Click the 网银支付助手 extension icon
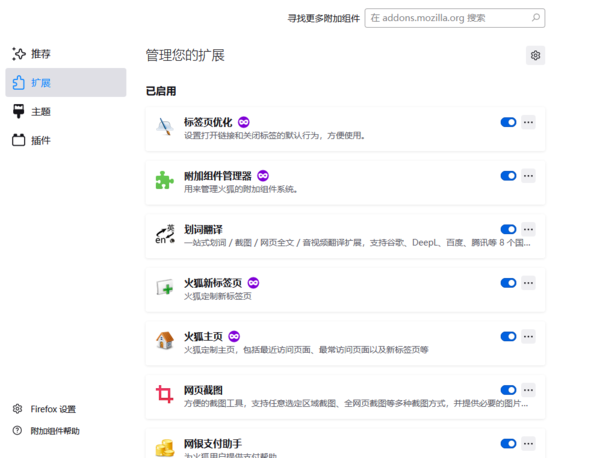 (x=164, y=446)
